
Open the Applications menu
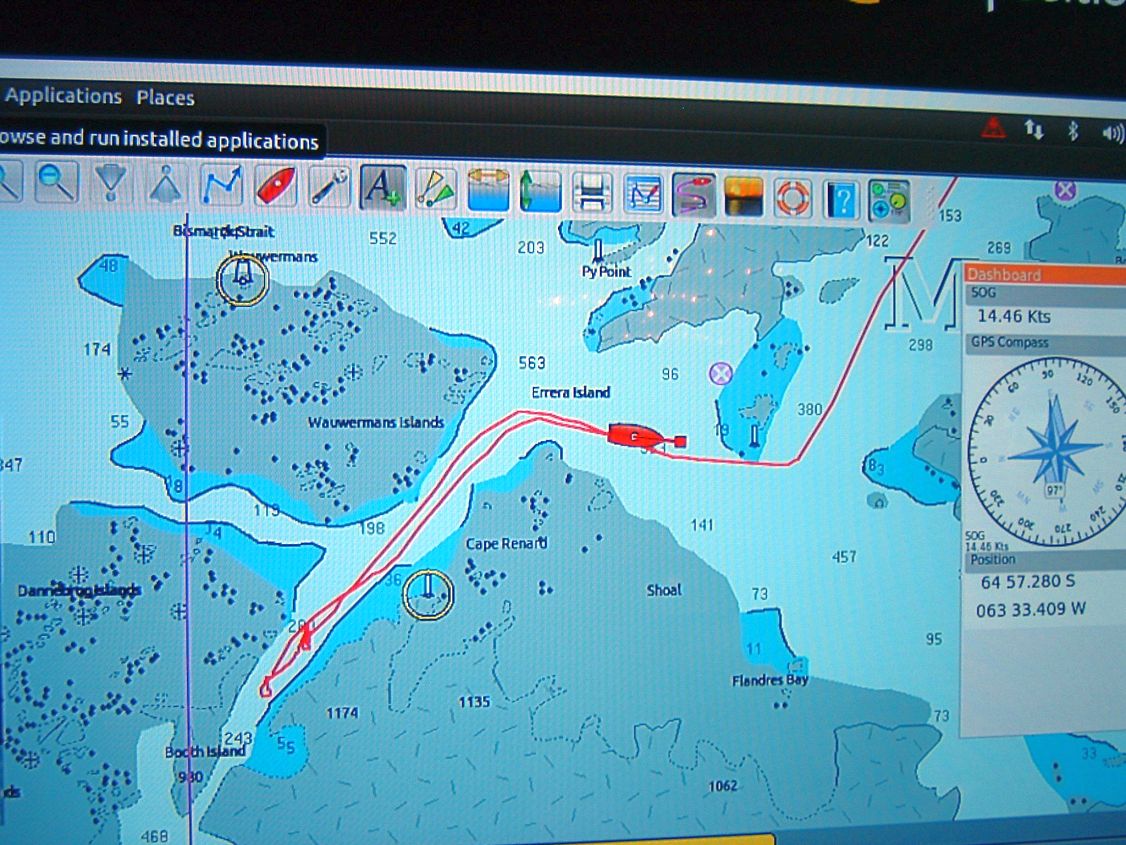coord(63,96)
